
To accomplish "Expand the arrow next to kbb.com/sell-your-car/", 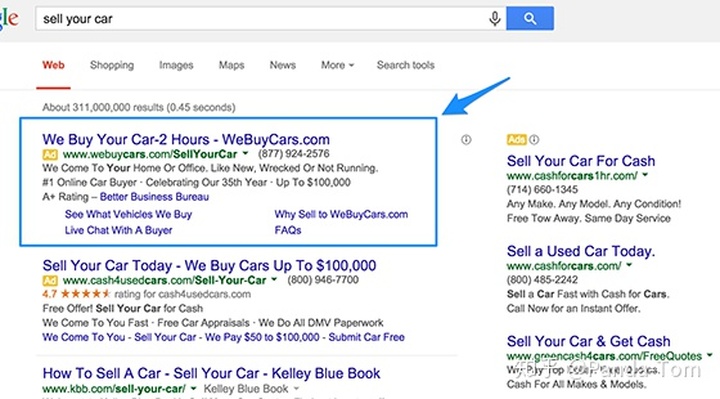I will pos(193,388).
